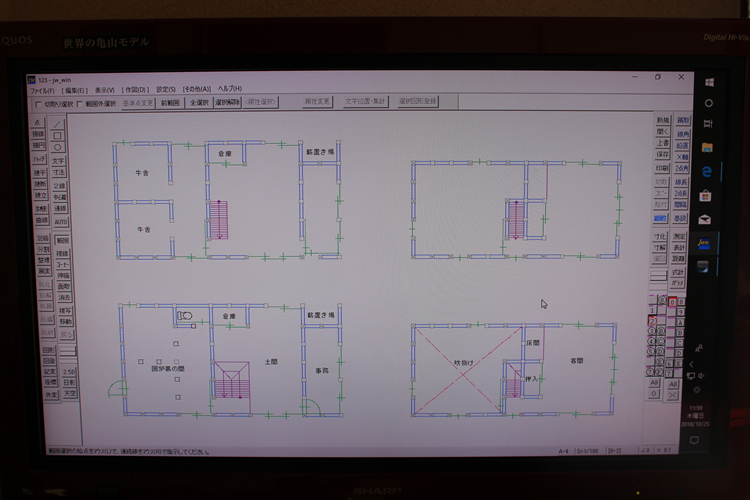Click the 属性変更 attribute change button

317,102
